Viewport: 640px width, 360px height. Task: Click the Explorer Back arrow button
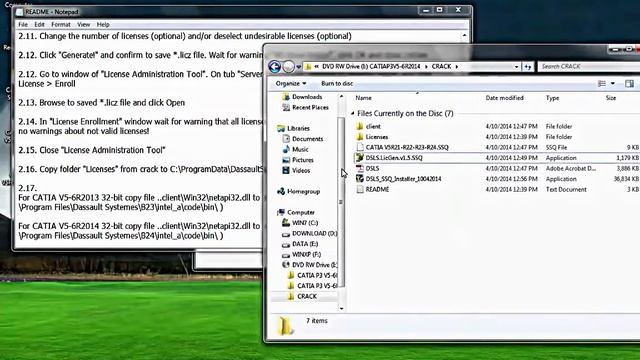(x=274, y=67)
